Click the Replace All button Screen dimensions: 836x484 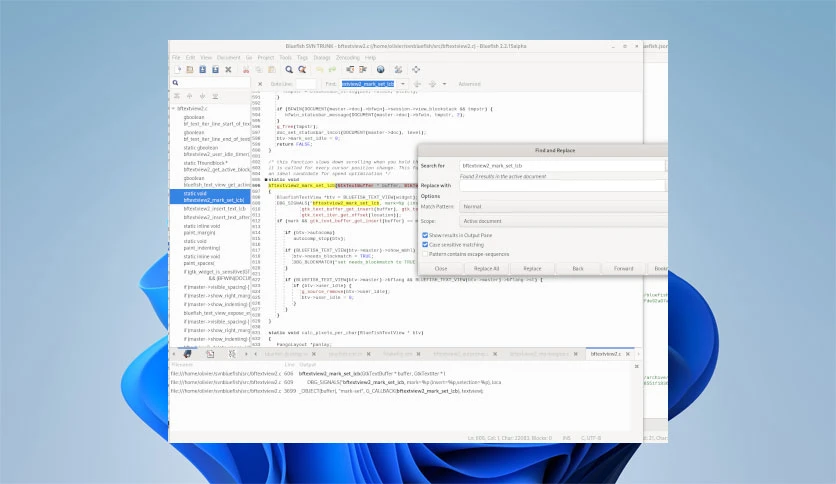click(x=486, y=269)
